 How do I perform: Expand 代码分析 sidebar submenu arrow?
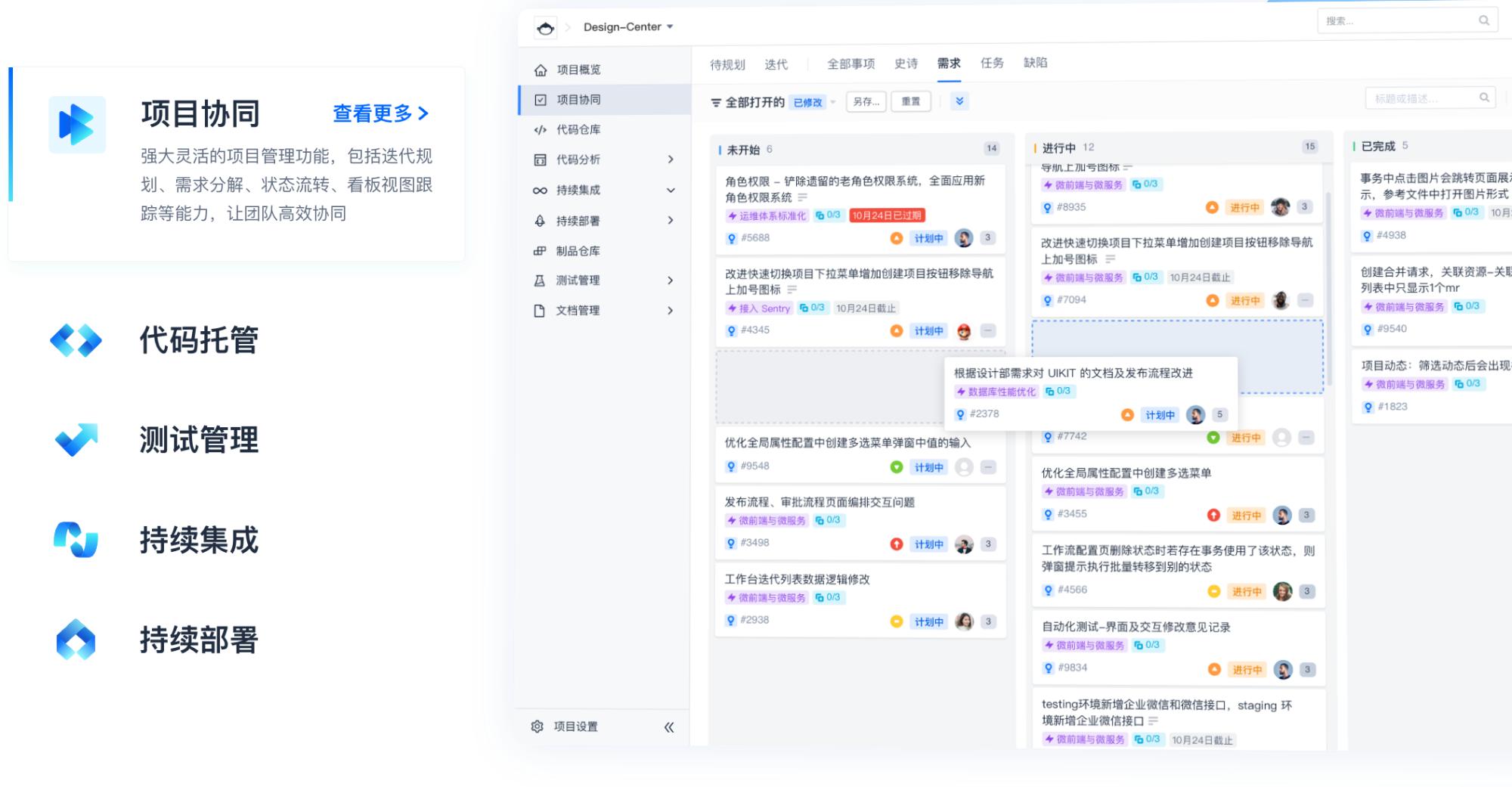click(x=671, y=160)
